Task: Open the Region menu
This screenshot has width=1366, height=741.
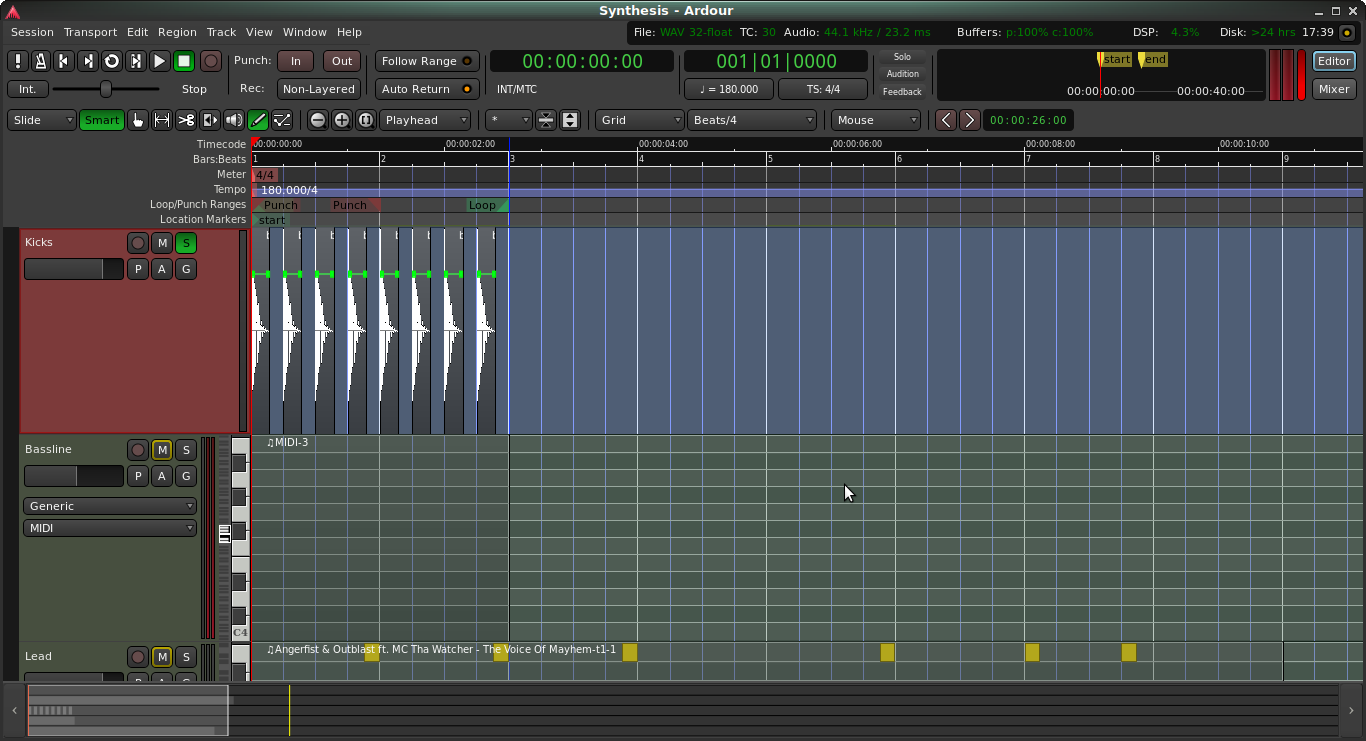Action: click(x=177, y=32)
